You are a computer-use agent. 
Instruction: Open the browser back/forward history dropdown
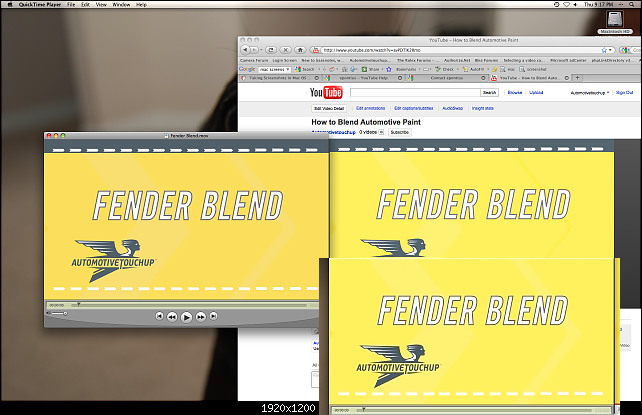[x=260, y=50]
